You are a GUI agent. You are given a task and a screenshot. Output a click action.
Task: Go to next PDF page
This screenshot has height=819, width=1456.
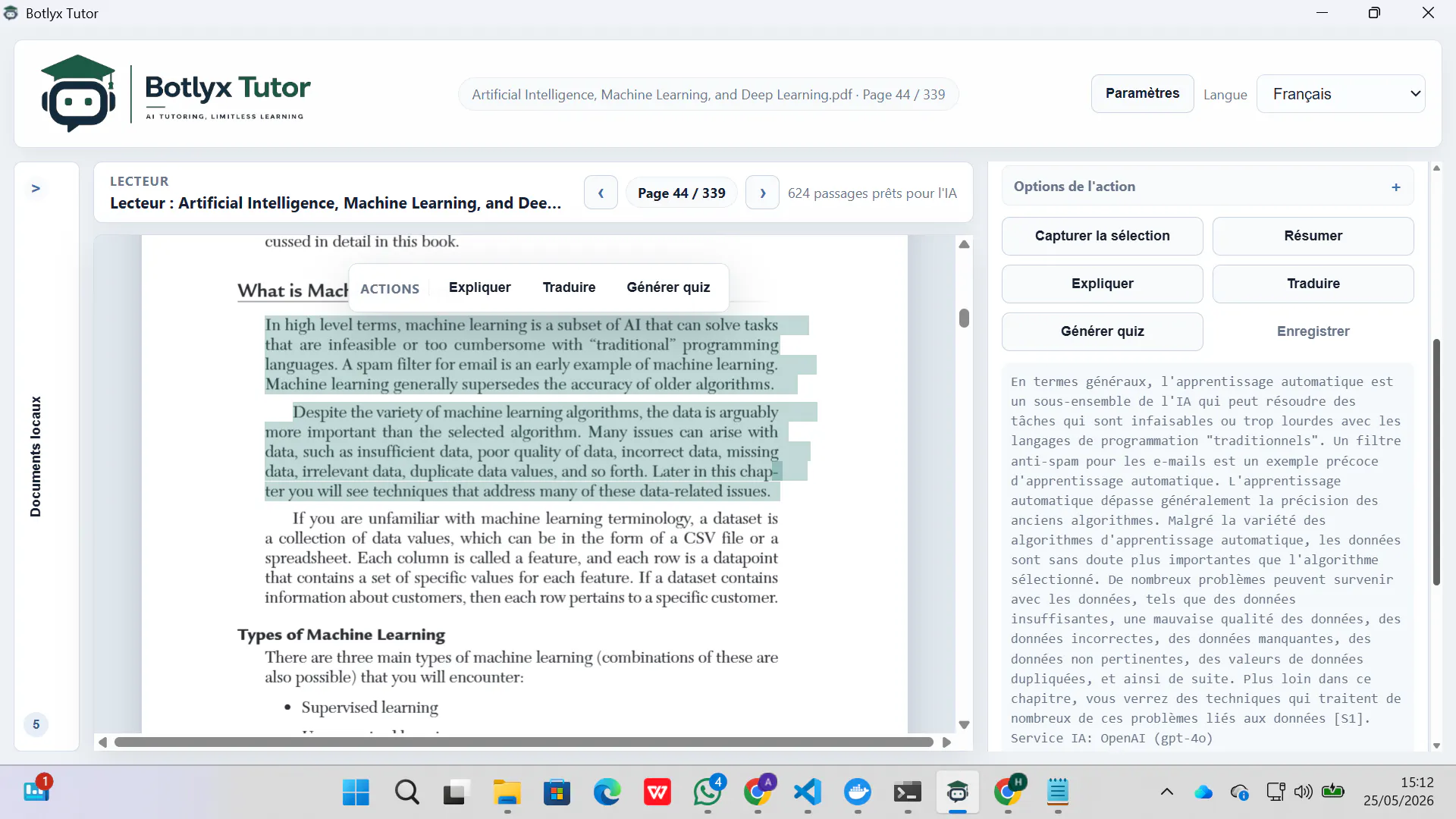[762, 193]
